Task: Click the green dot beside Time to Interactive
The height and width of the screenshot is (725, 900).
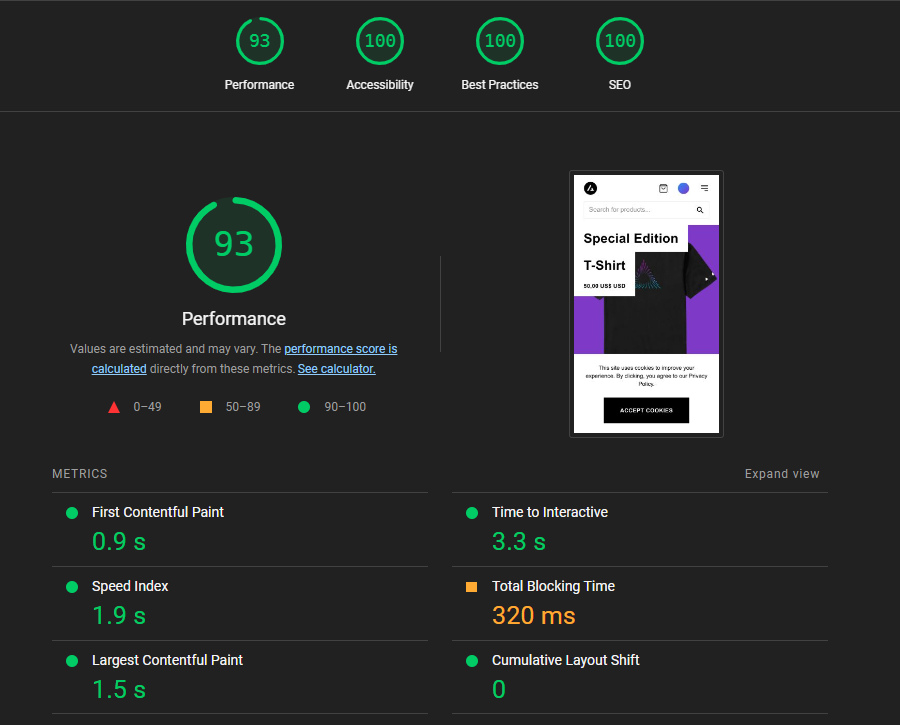Action: click(x=472, y=513)
